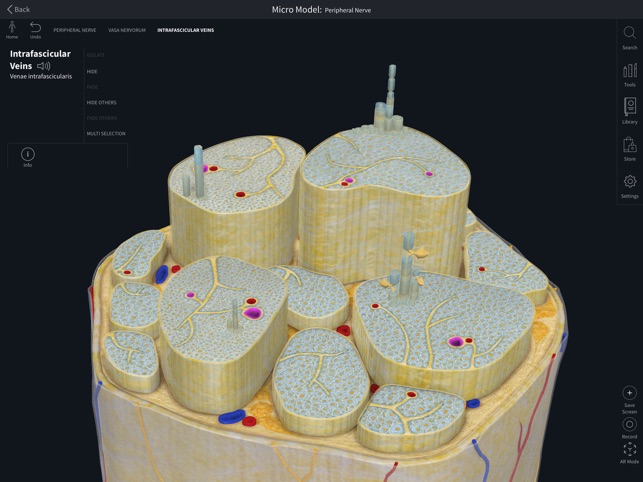Open the Home body icon
Viewport: 643px width, 482px height.
(12, 27)
